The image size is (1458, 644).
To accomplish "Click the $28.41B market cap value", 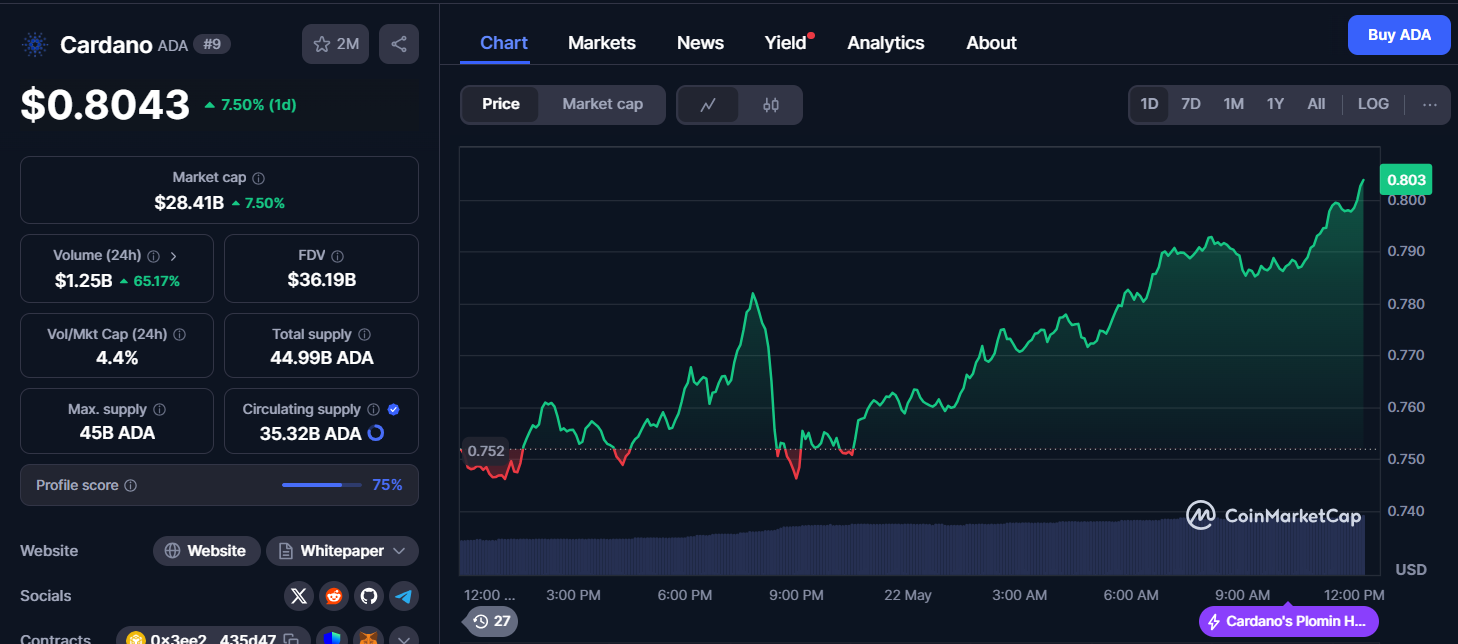I will point(189,203).
